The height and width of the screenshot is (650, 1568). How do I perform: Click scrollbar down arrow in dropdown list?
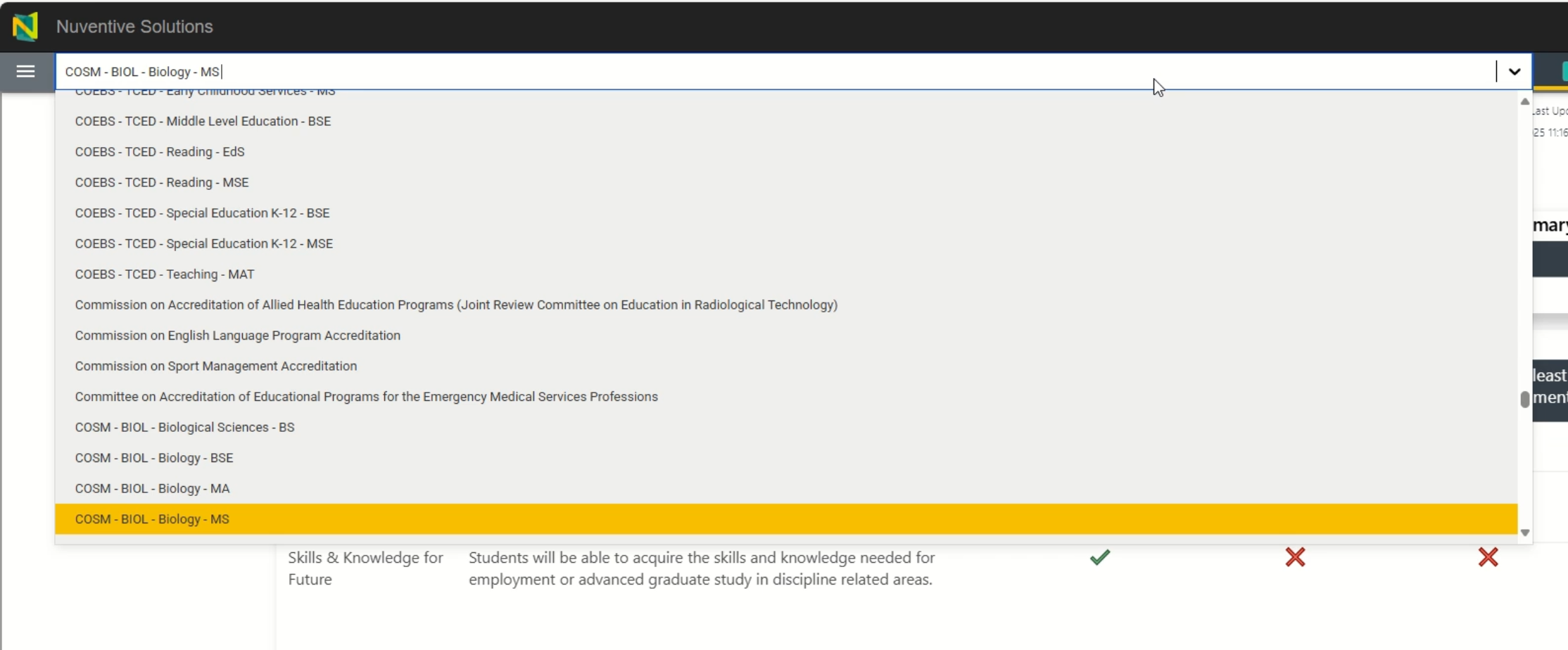1524,533
